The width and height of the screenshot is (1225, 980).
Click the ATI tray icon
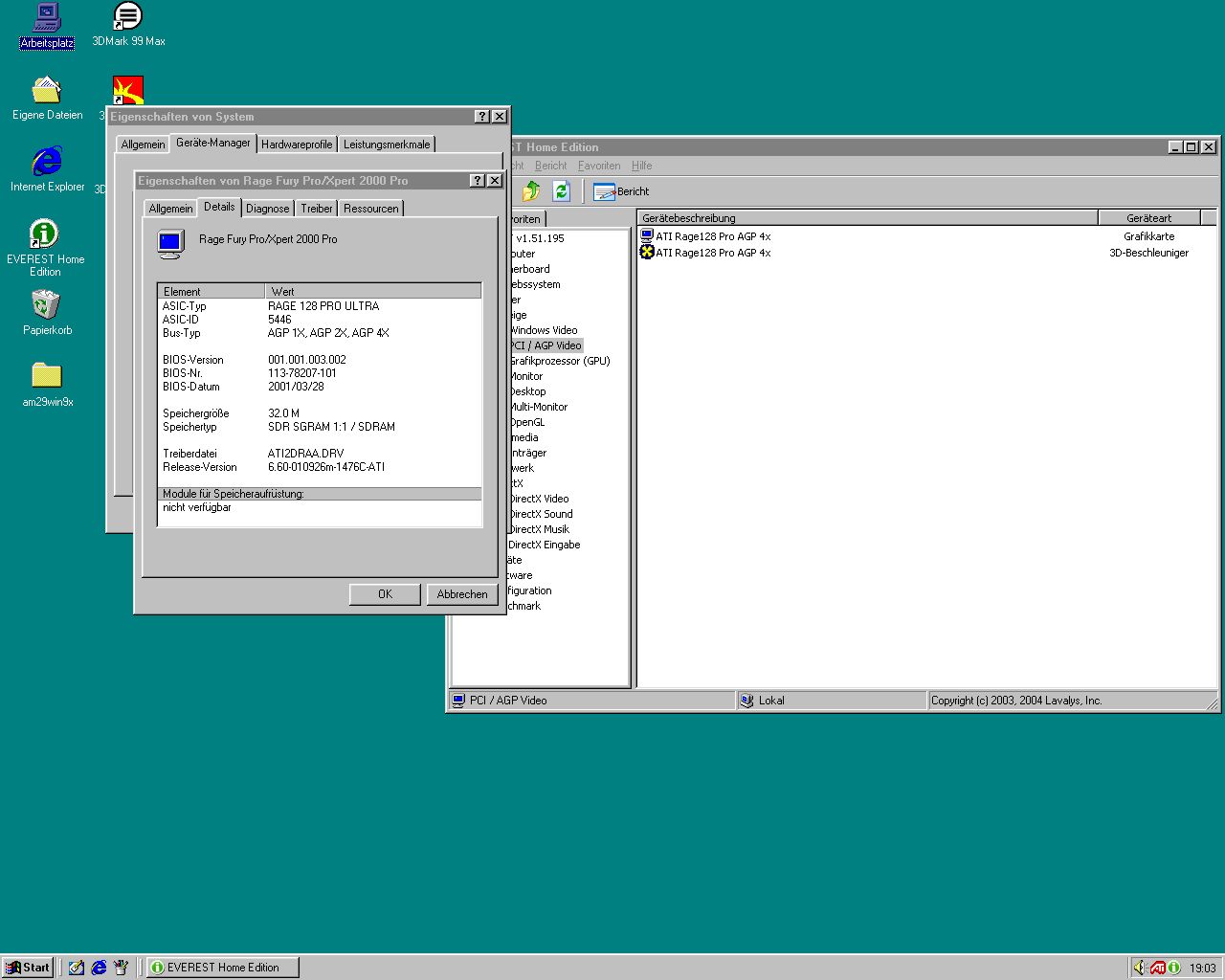click(1158, 968)
